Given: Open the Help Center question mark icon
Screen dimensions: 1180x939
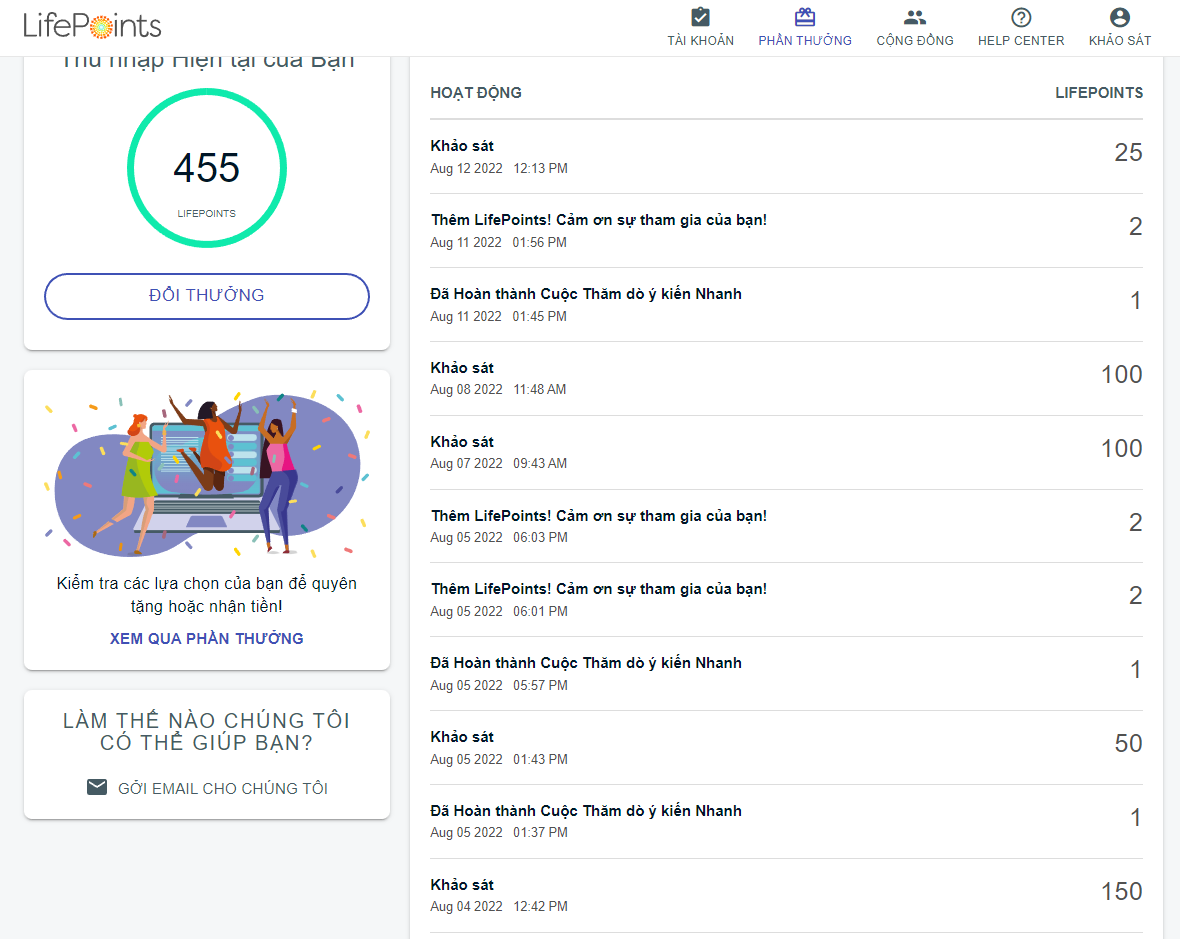Looking at the screenshot, I should tap(1021, 17).
